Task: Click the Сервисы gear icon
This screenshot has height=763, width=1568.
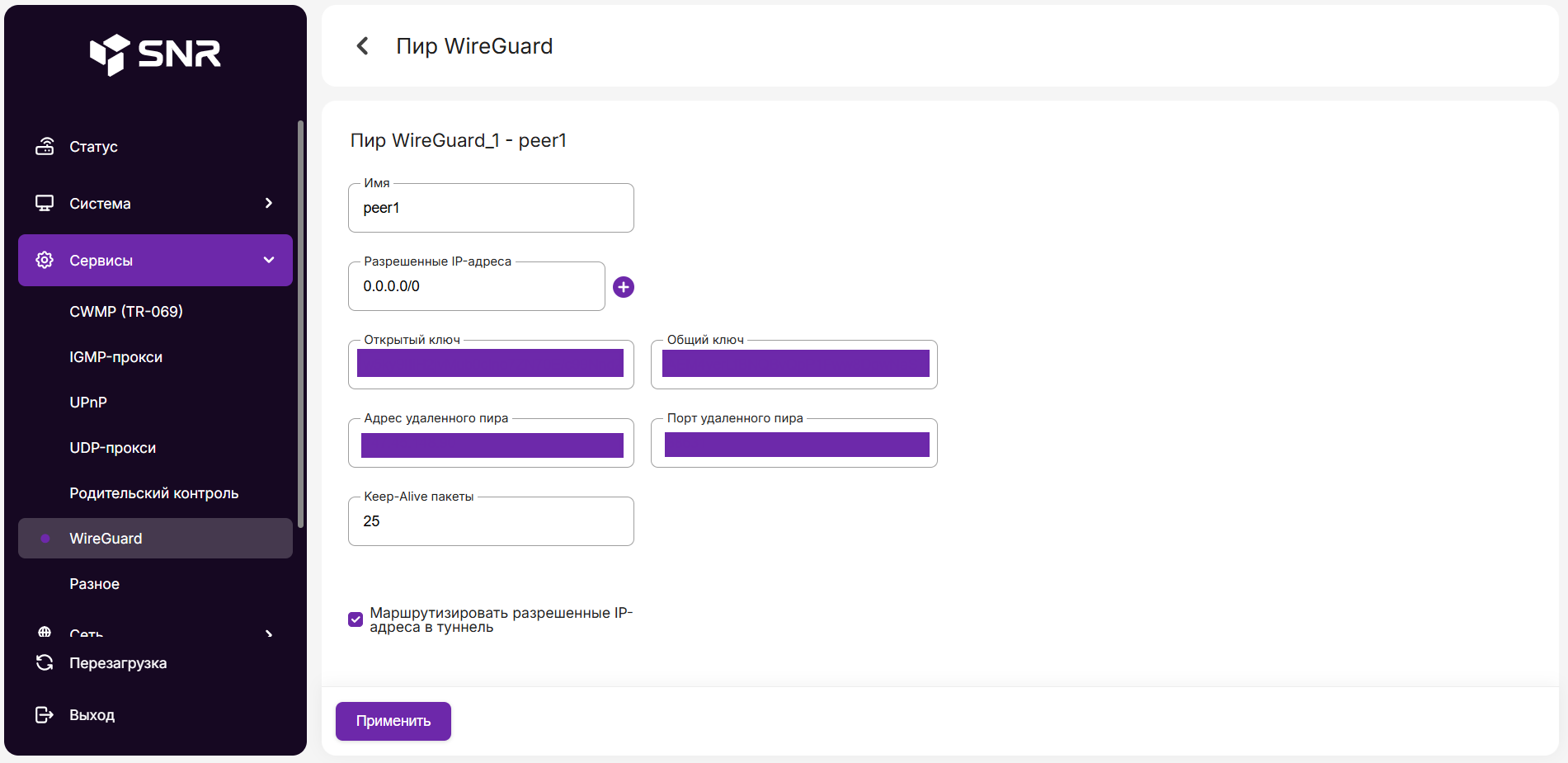Action: [x=45, y=261]
